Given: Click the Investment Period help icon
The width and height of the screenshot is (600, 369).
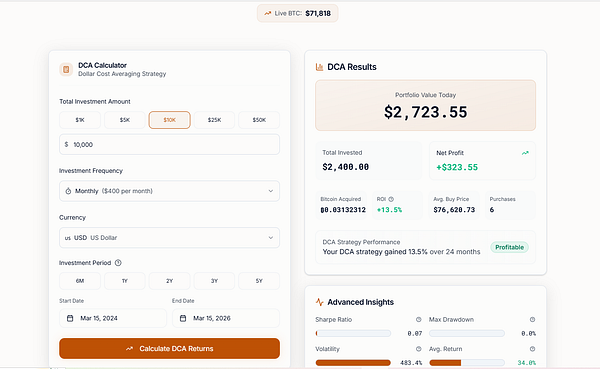Looking at the screenshot, I should pos(118,263).
